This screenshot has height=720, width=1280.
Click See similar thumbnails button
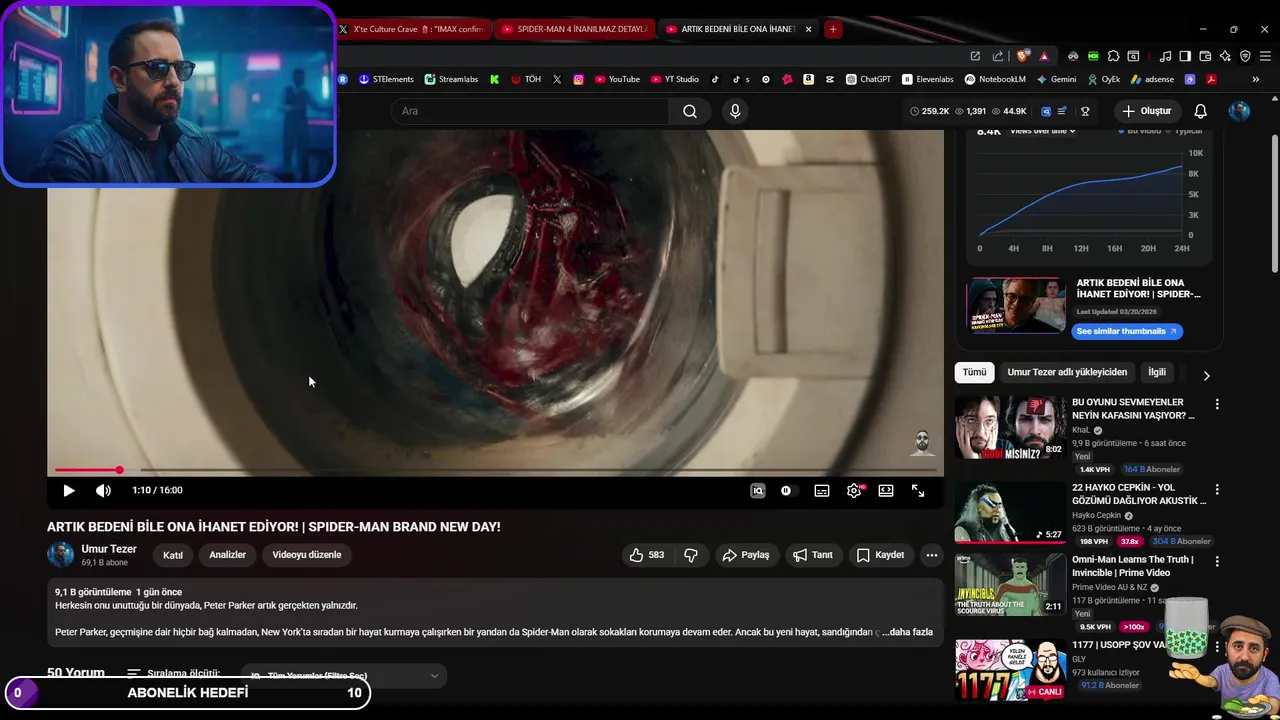[x=1127, y=331]
